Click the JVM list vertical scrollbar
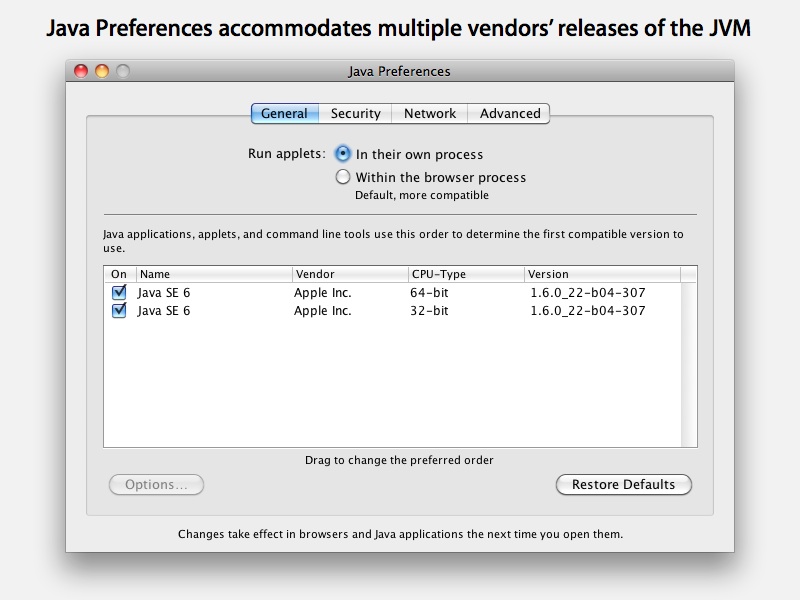 pyautogui.click(x=689, y=365)
